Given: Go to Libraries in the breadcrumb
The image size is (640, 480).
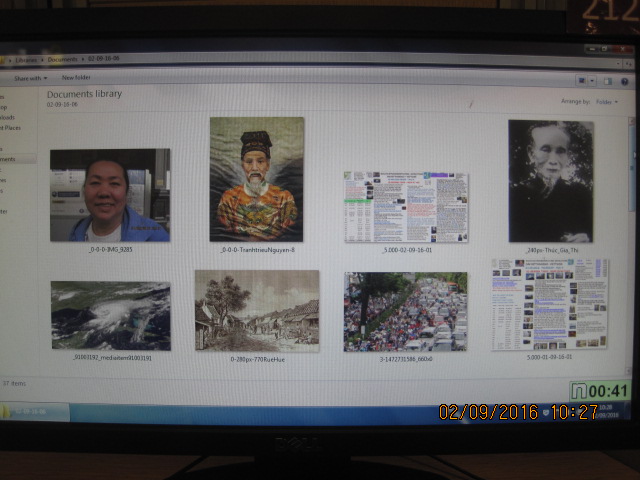Looking at the screenshot, I should [26, 60].
